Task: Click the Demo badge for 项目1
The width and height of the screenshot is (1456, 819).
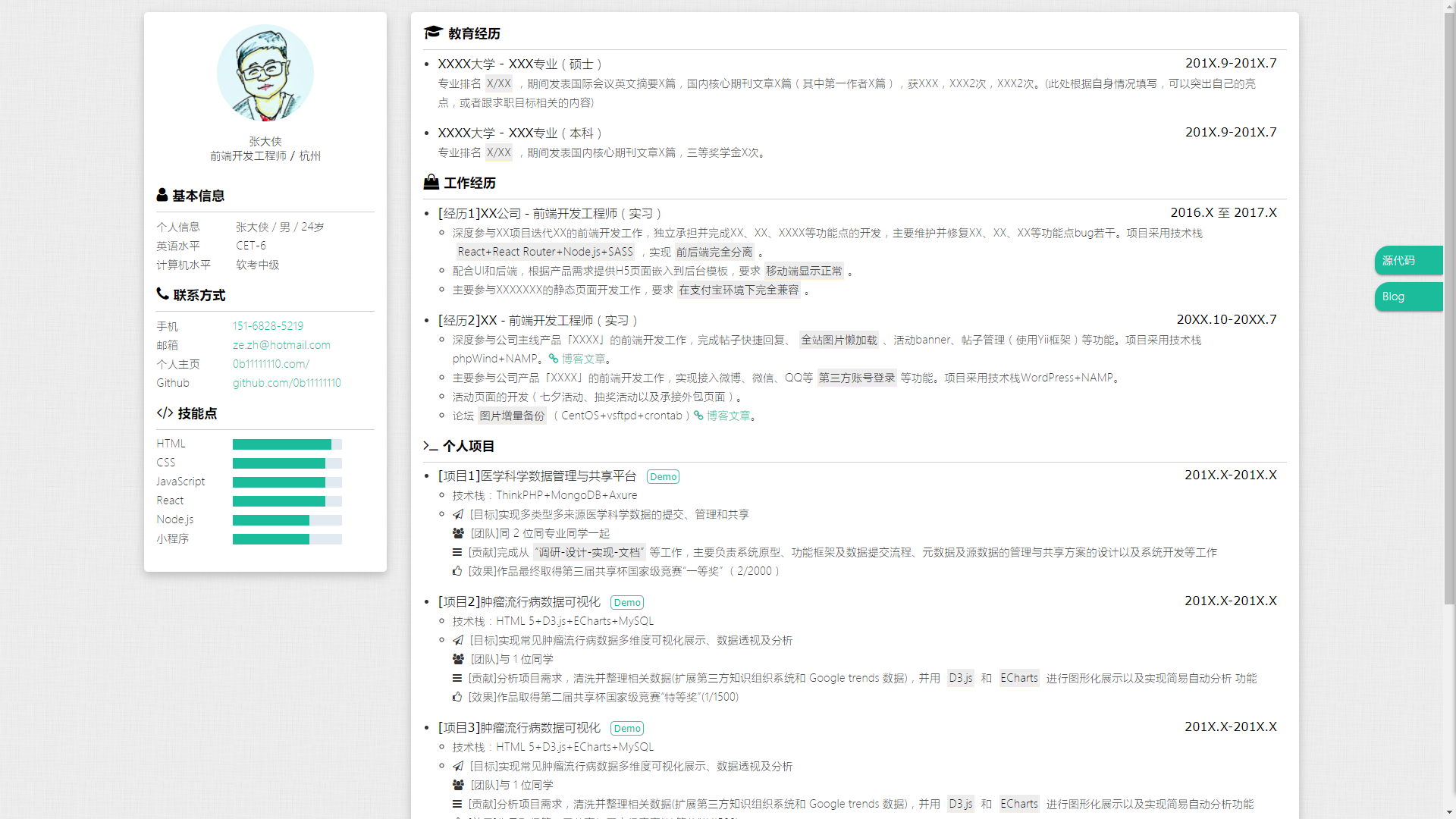Action: 663,476
